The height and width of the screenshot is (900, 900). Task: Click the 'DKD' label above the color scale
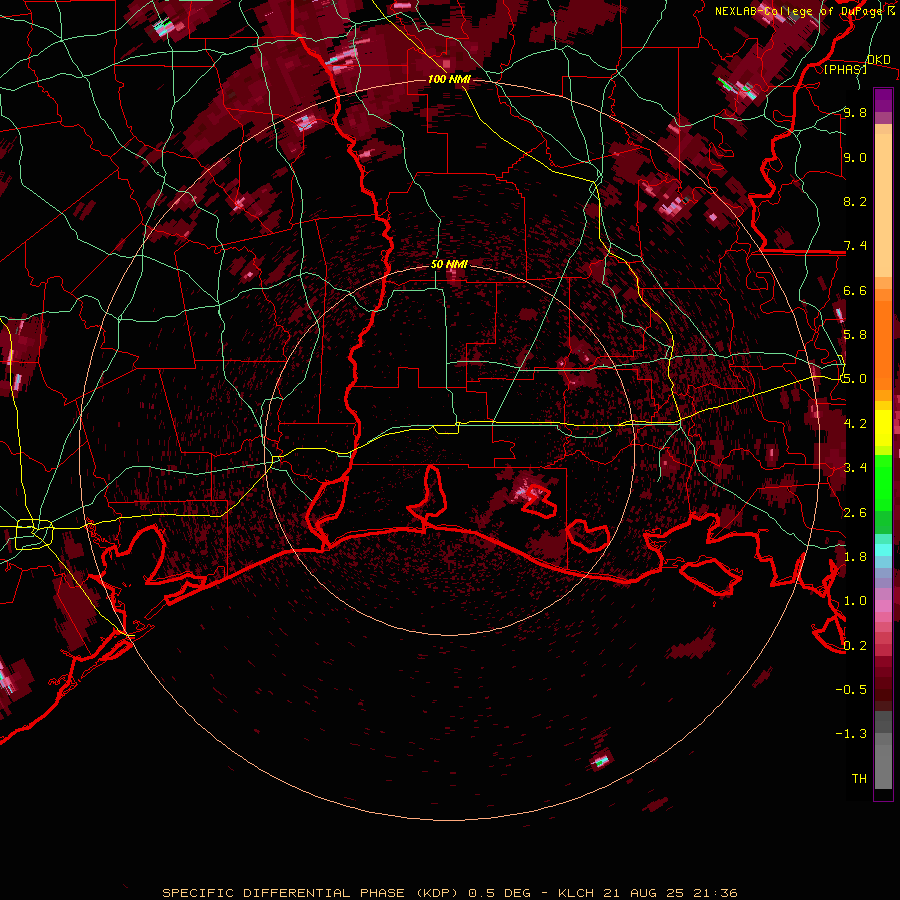pos(878,60)
